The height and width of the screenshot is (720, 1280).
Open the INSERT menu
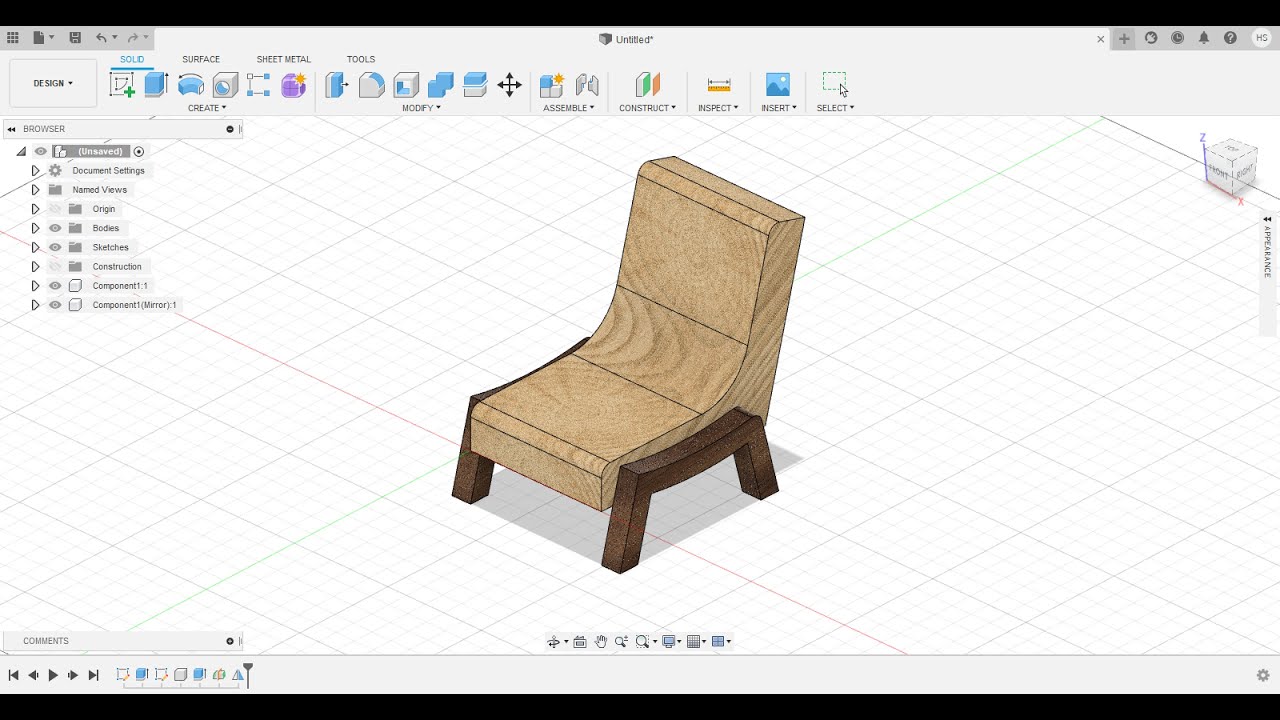[779, 108]
